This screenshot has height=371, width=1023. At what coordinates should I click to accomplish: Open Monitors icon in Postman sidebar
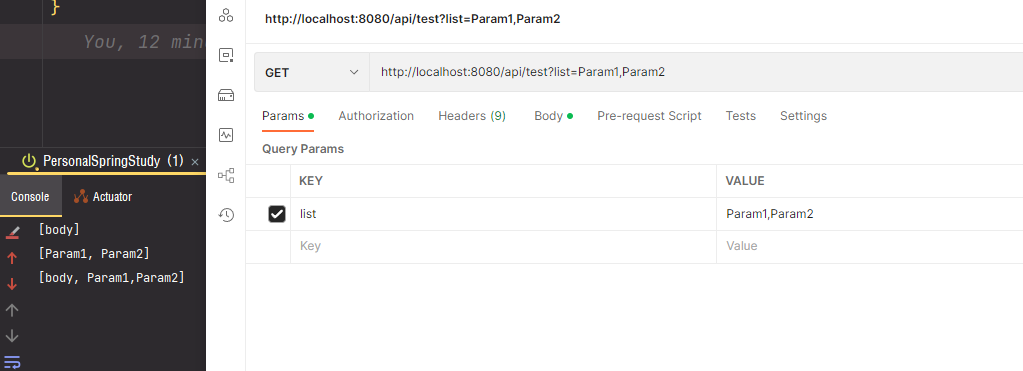(226, 135)
